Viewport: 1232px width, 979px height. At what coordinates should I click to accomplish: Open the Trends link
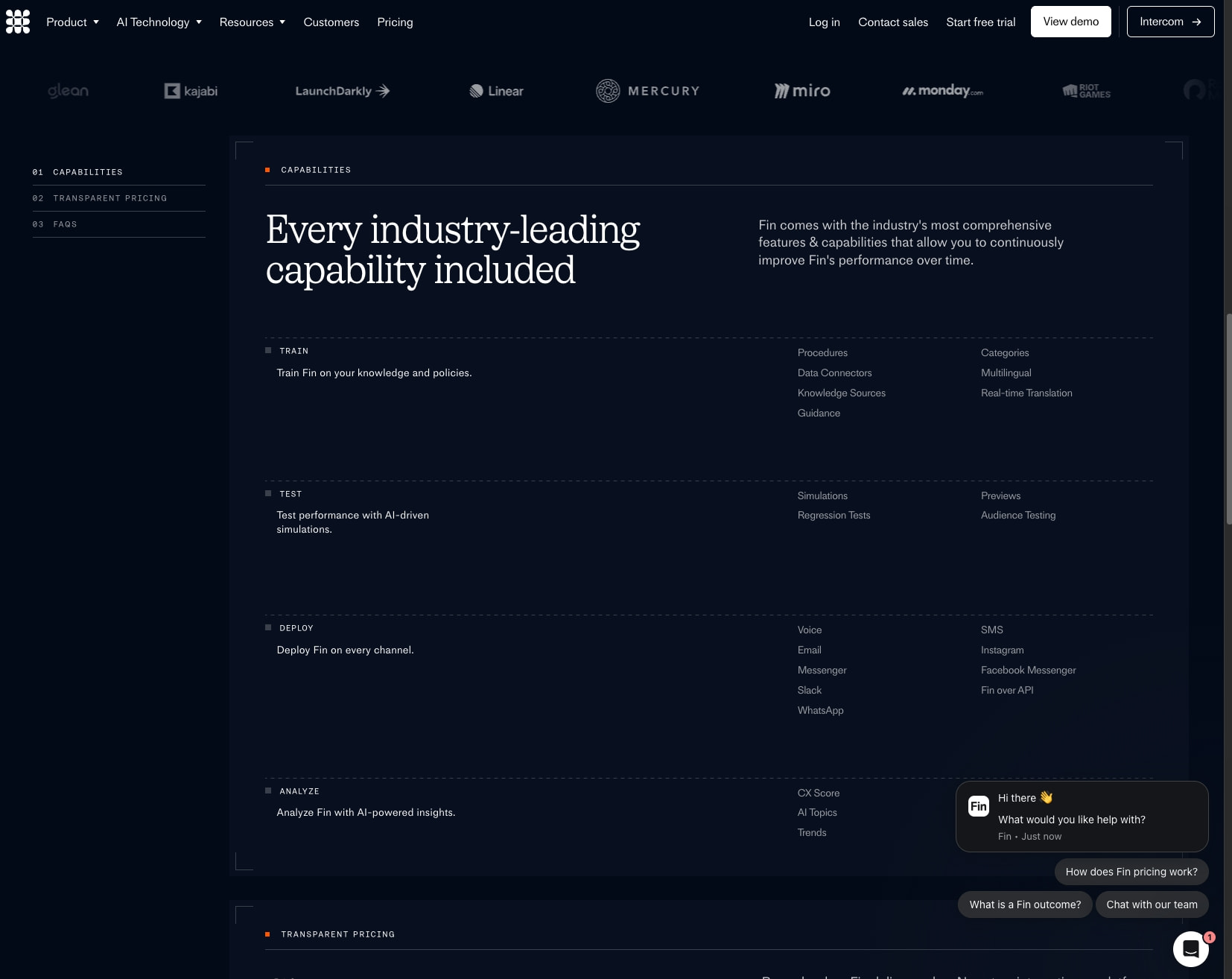coord(812,832)
